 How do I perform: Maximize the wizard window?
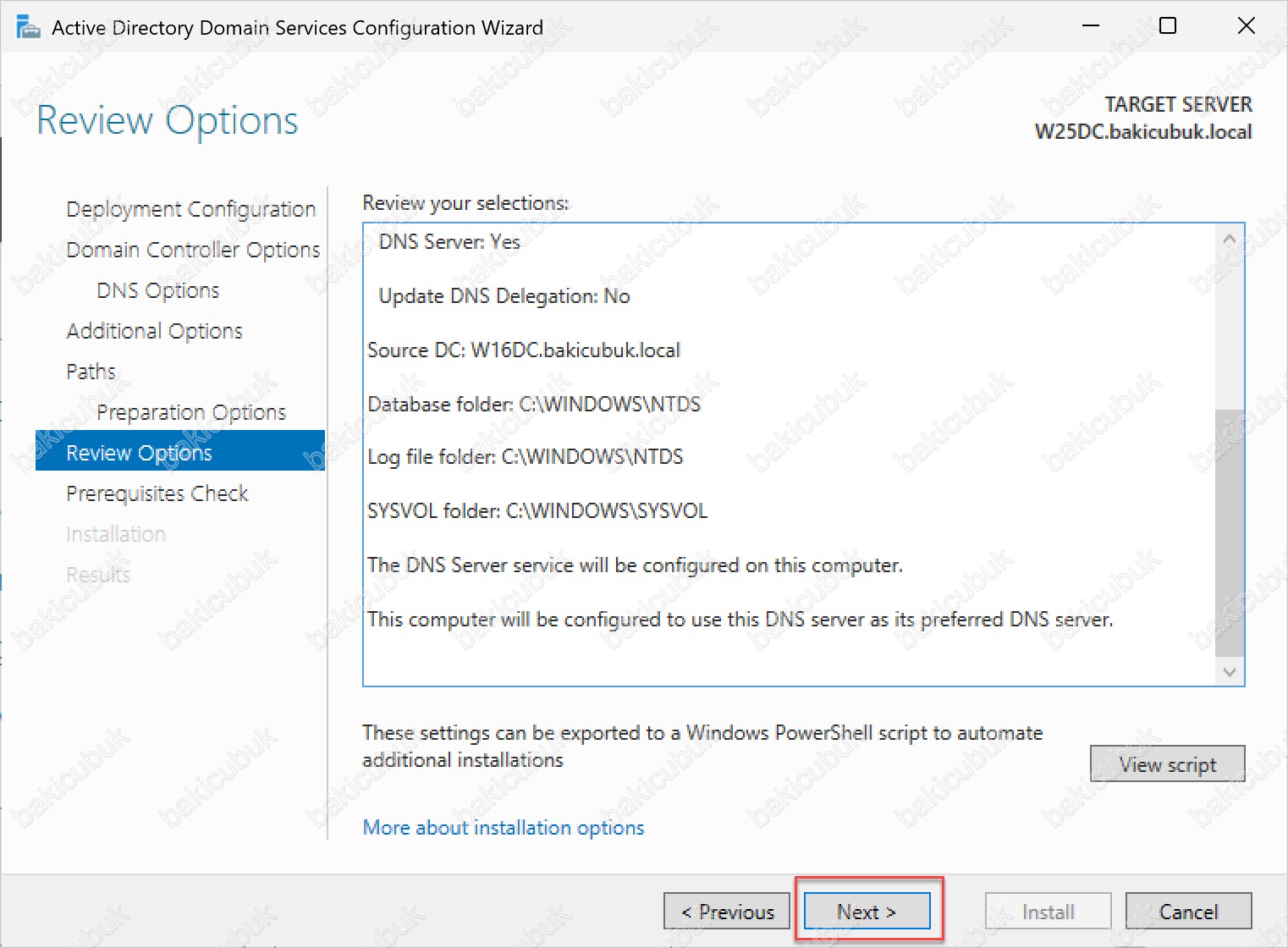1168,26
